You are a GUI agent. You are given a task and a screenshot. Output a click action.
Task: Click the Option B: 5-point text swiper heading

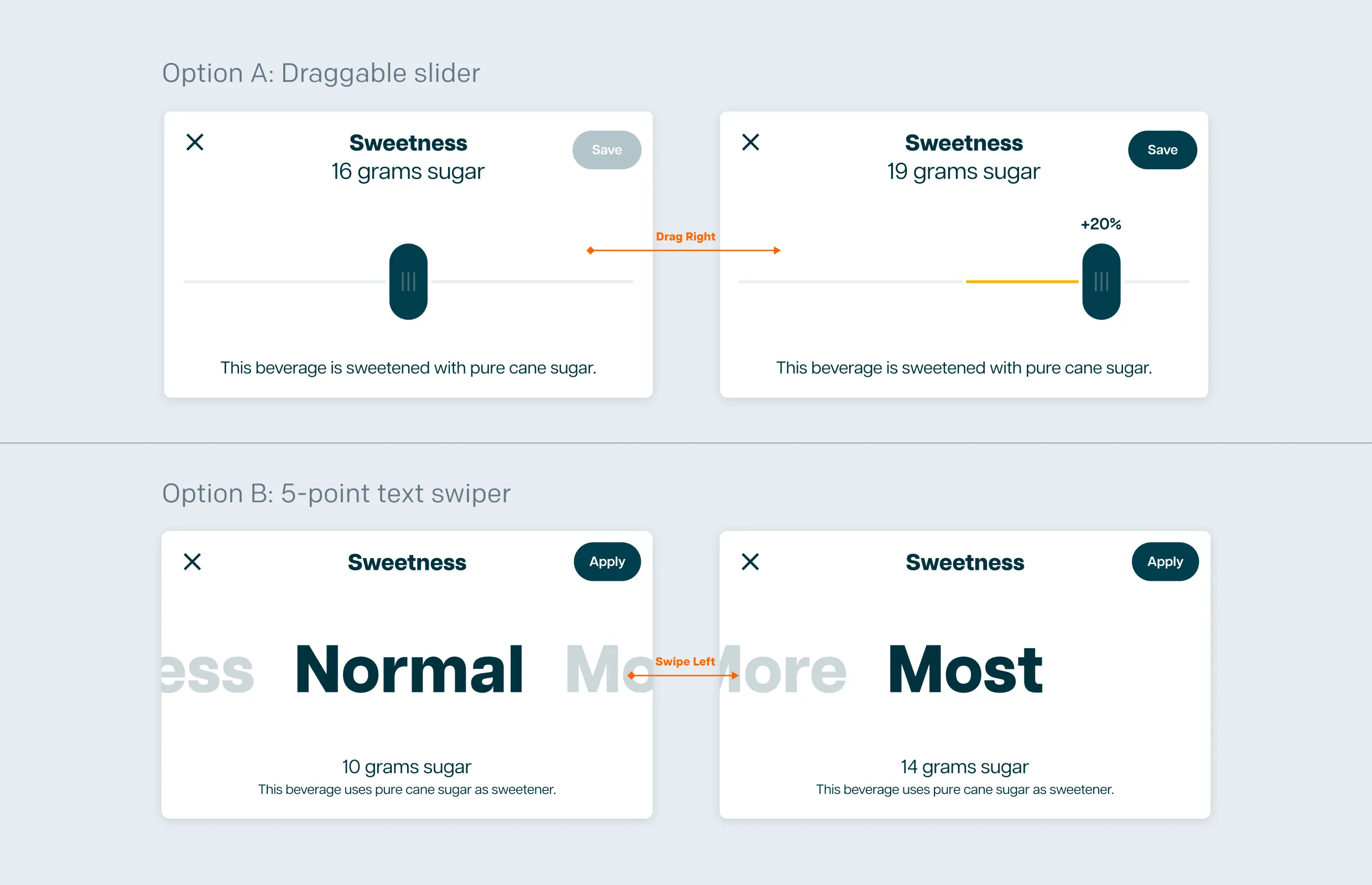tap(336, 493)
